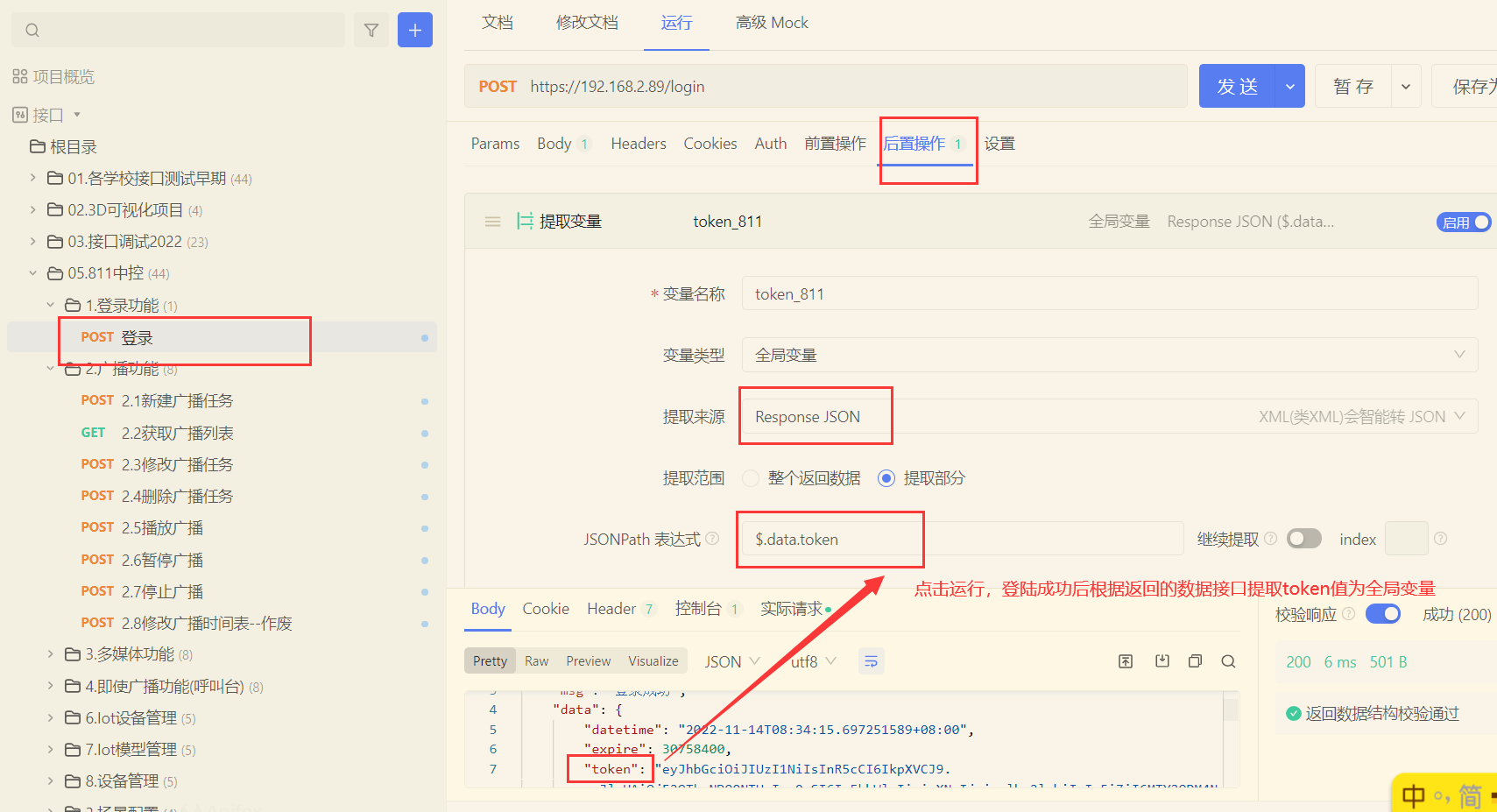Image resolution: width=1497 pixels, height=812 pixels.
Task: Switch response view to Preview
Action: (589, 661)
